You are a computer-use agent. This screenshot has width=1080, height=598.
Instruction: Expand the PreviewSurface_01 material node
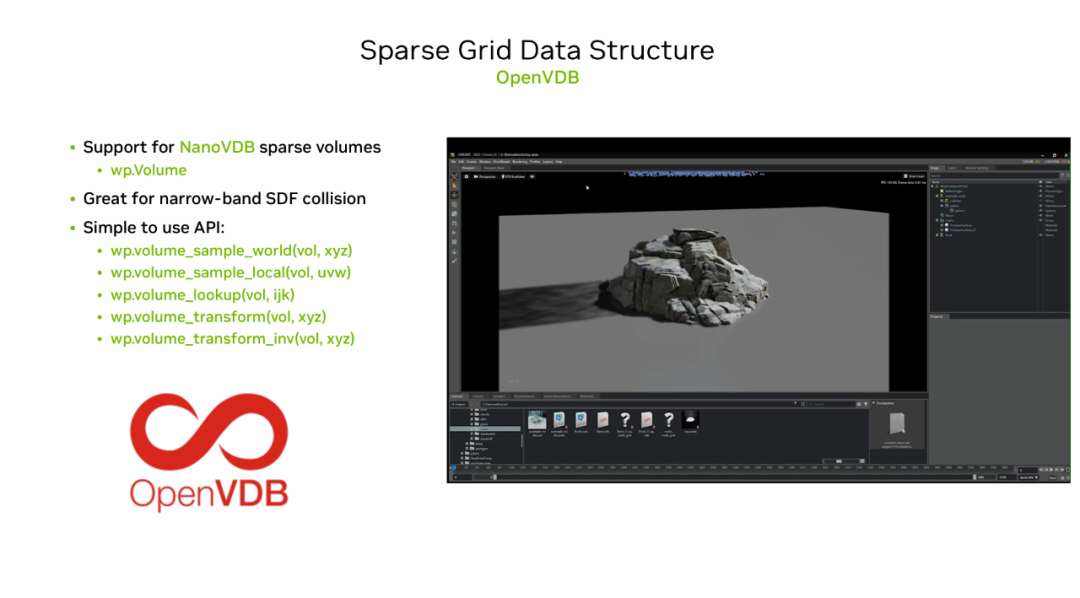pos(942,230)
